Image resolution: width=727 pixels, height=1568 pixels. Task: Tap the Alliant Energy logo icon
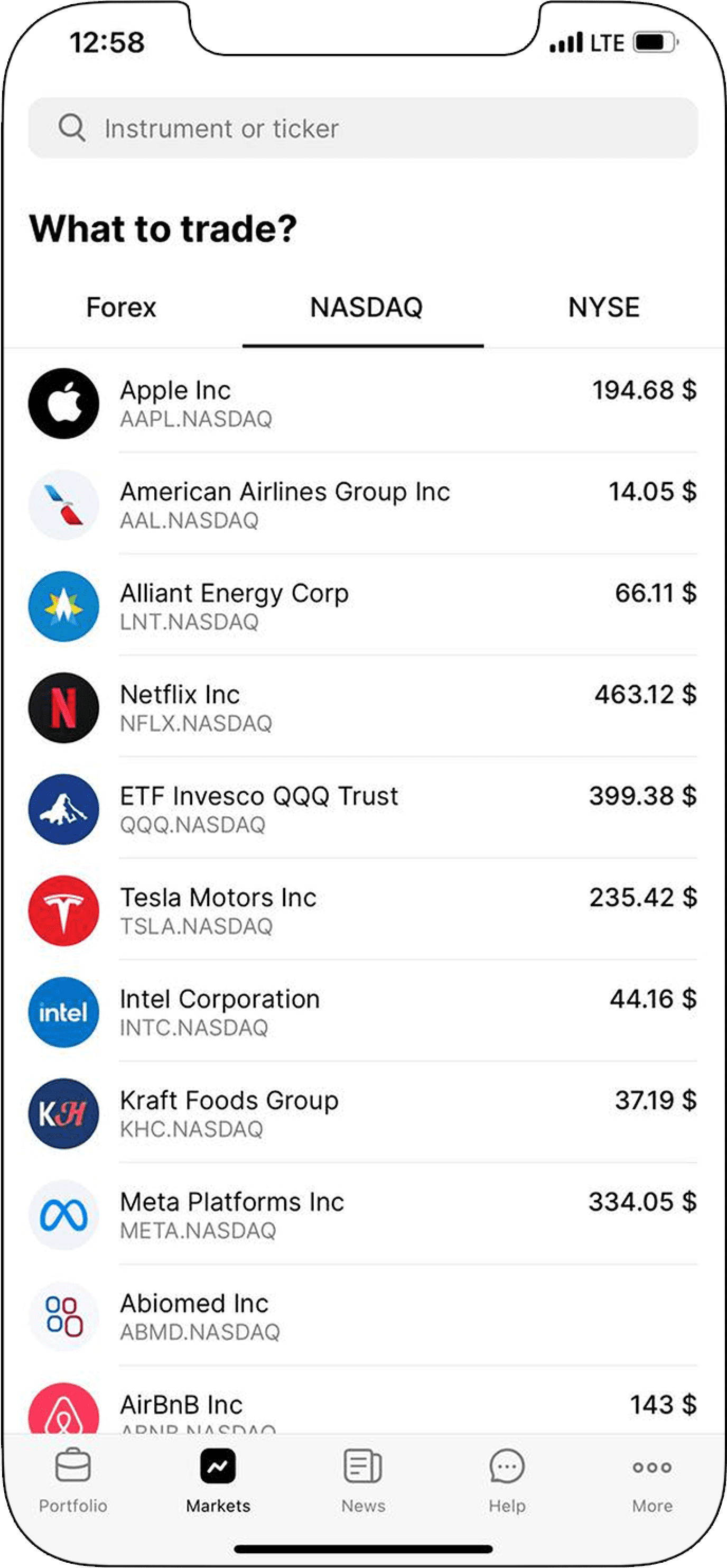[64, 606]
